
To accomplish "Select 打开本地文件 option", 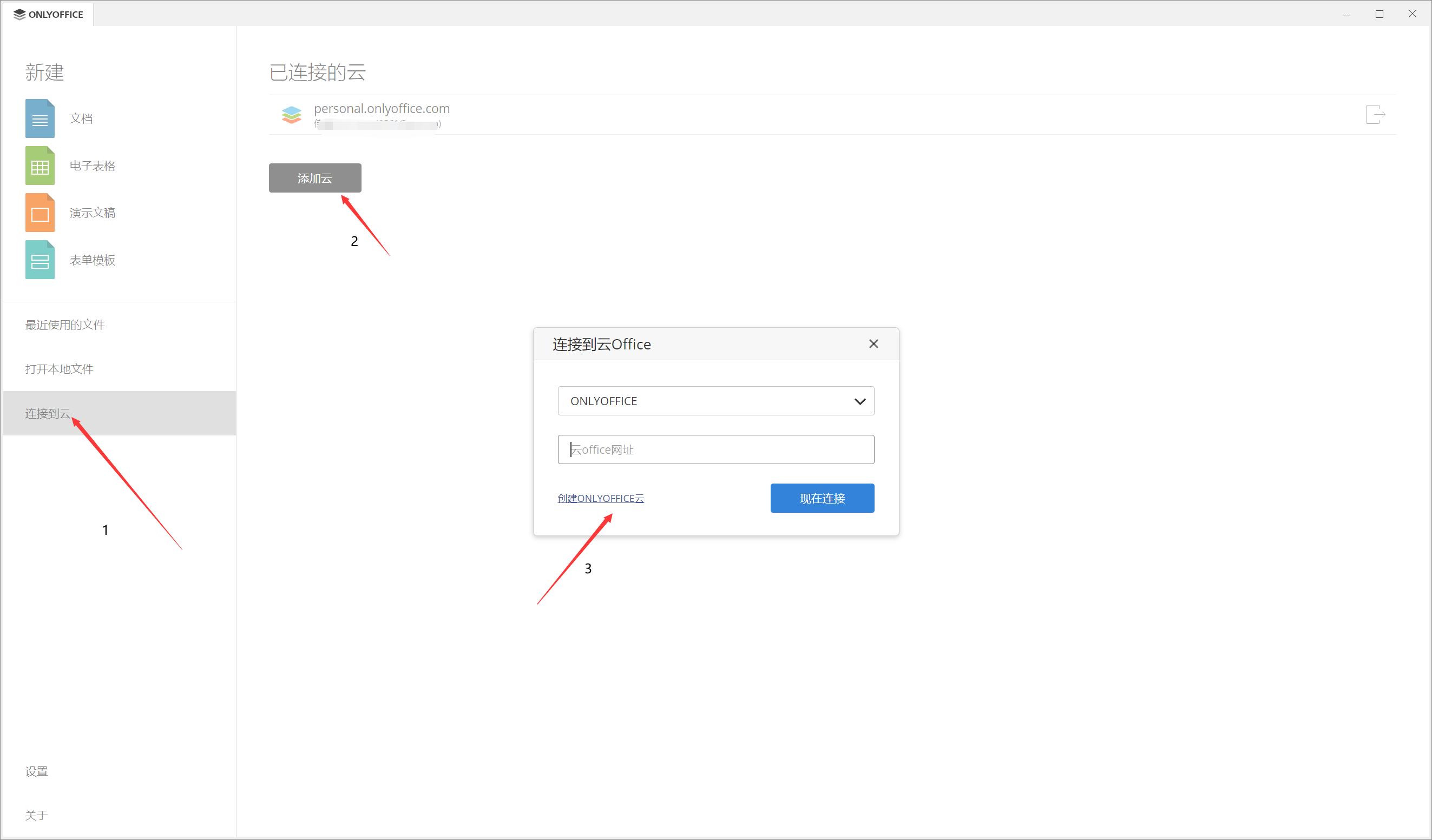I will [59, 368].
